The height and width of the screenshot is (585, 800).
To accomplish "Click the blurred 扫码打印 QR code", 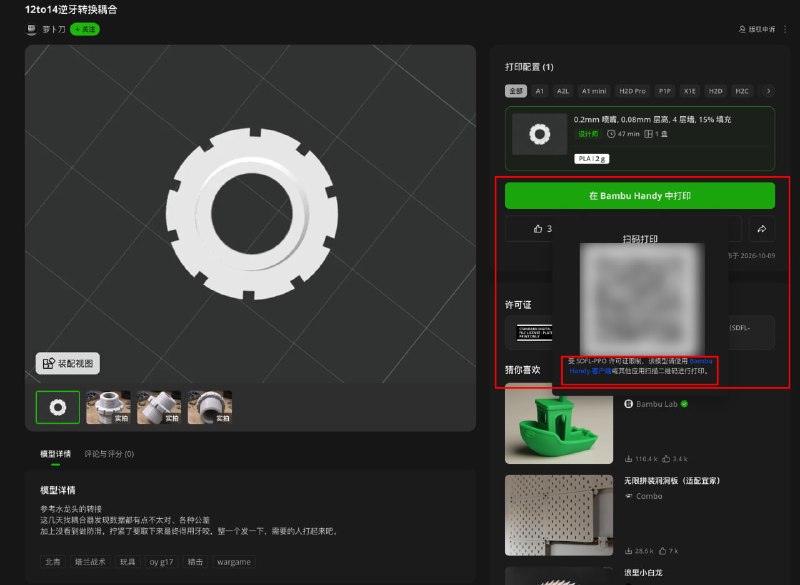I will [642, 299].
